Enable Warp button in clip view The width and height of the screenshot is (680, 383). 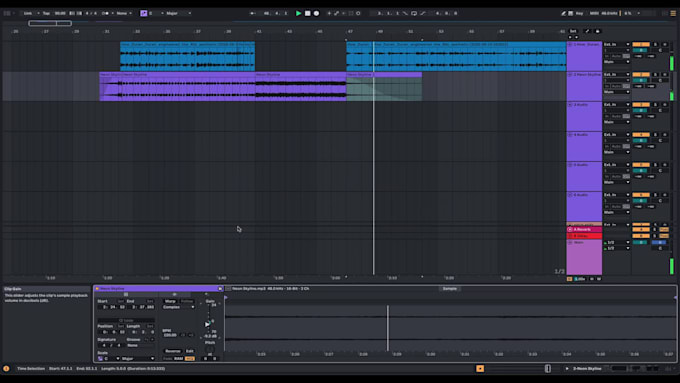[x=170, y=301]
